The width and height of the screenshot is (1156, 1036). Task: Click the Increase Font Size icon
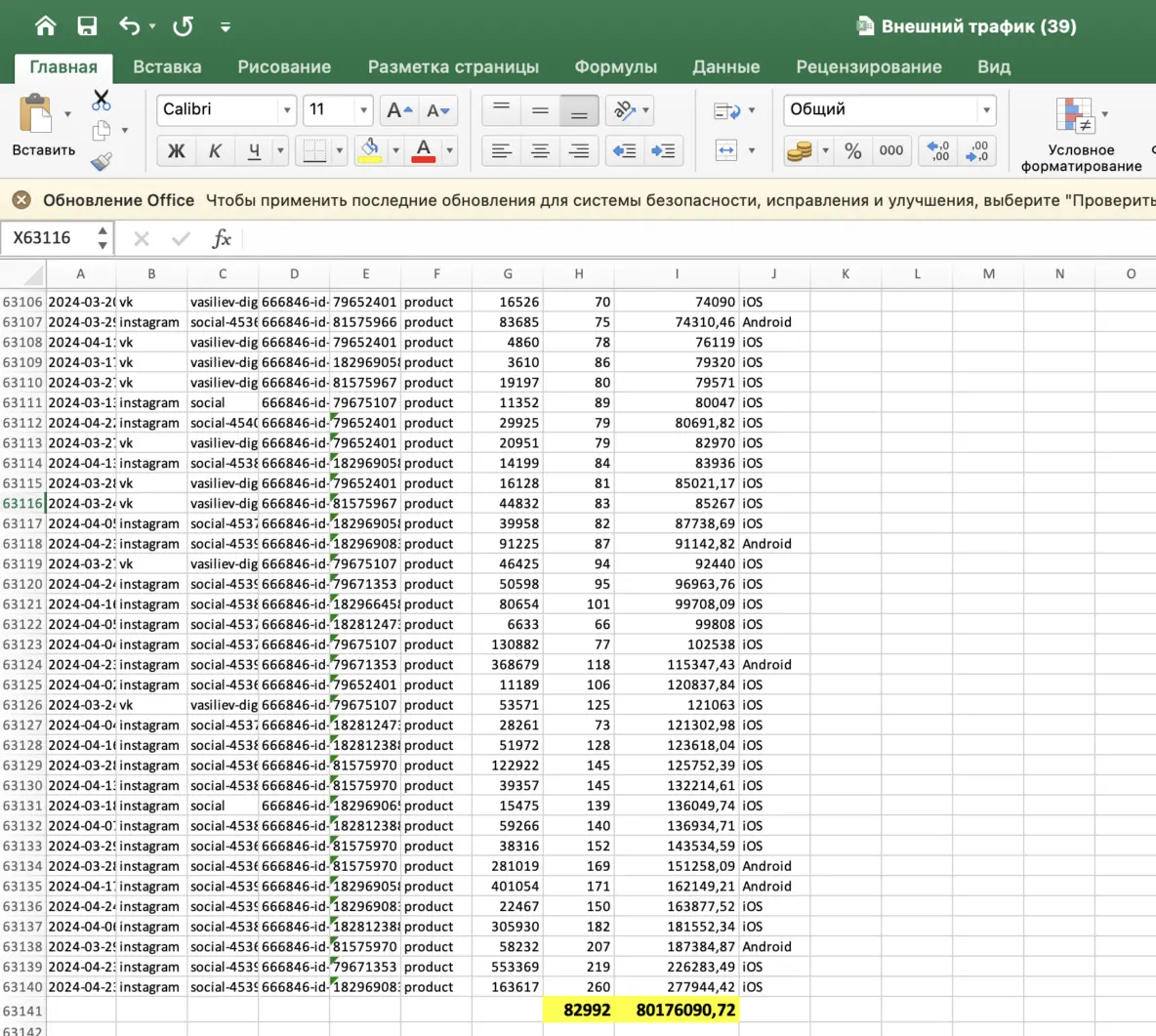[x=398, y=110]
